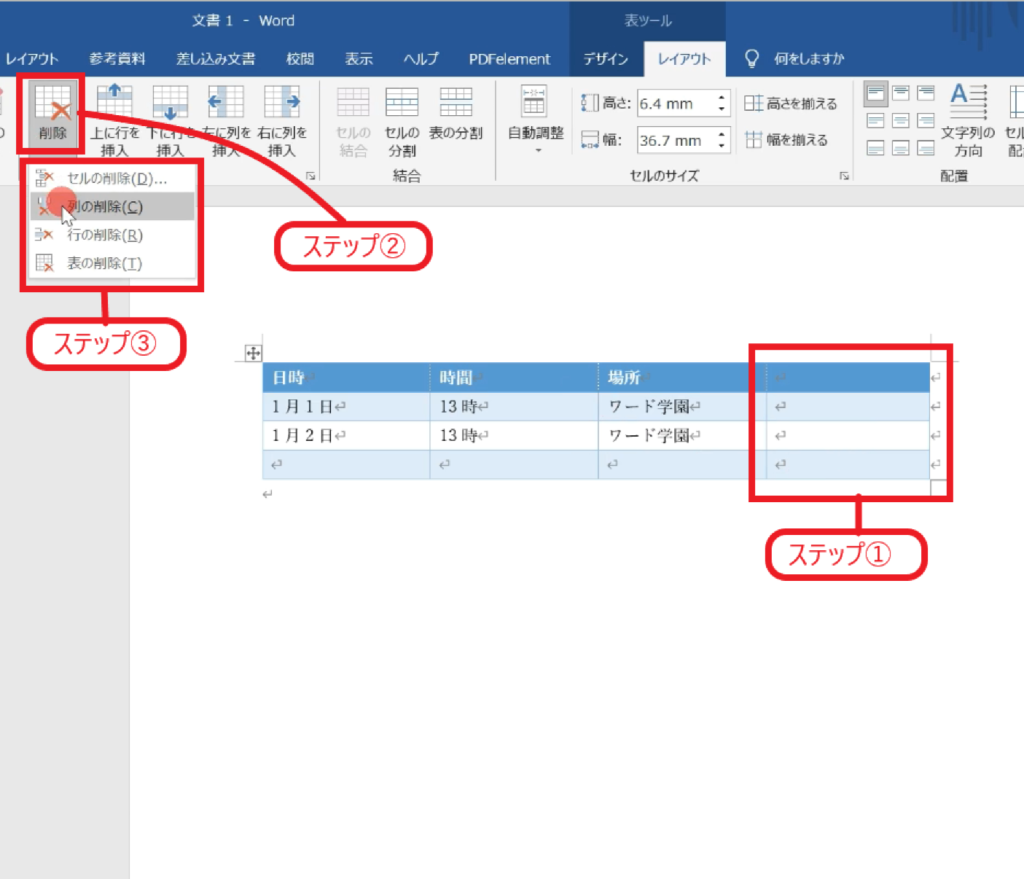Open the 自動調整 AutoFit dropdown
The width and height of the screenshot is (1024, 879).
tap(535, 120)
